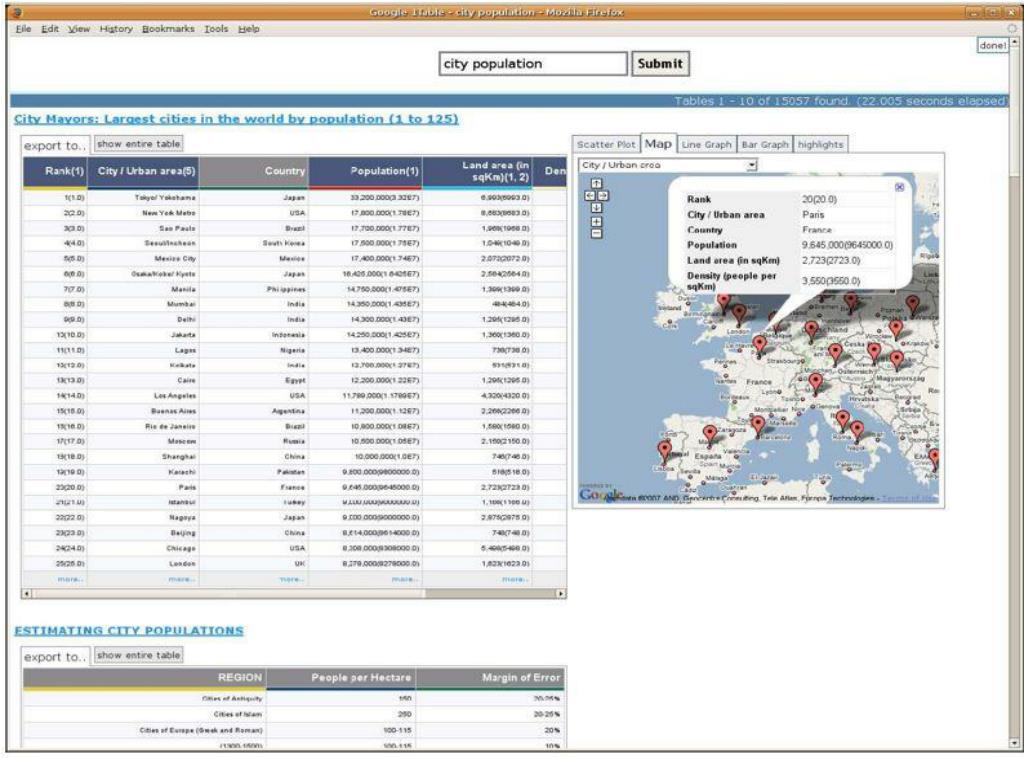The width and height of the screenshot is (1024, 768).
Task: Click the table's horizontal scrollbar thumb
Action: pyautogui.click(x=229, y=594)
